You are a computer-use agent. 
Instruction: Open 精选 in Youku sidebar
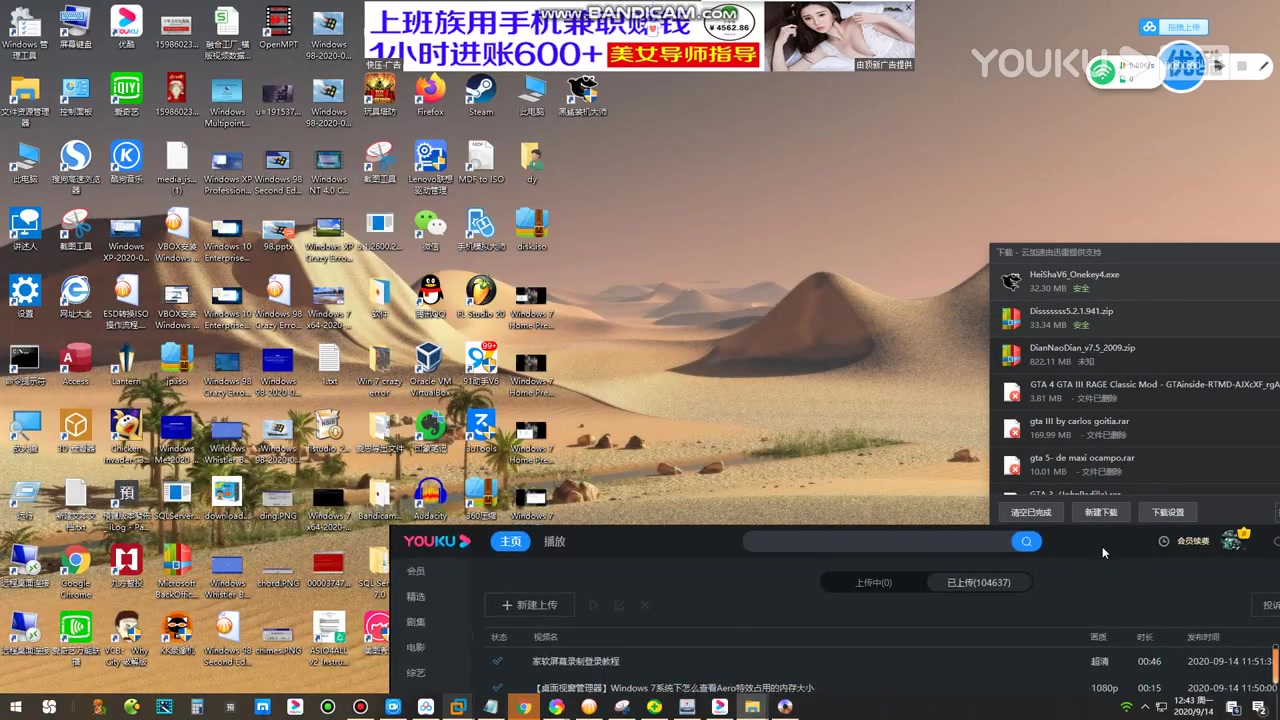pyautogui.click(x=416, y=596)
